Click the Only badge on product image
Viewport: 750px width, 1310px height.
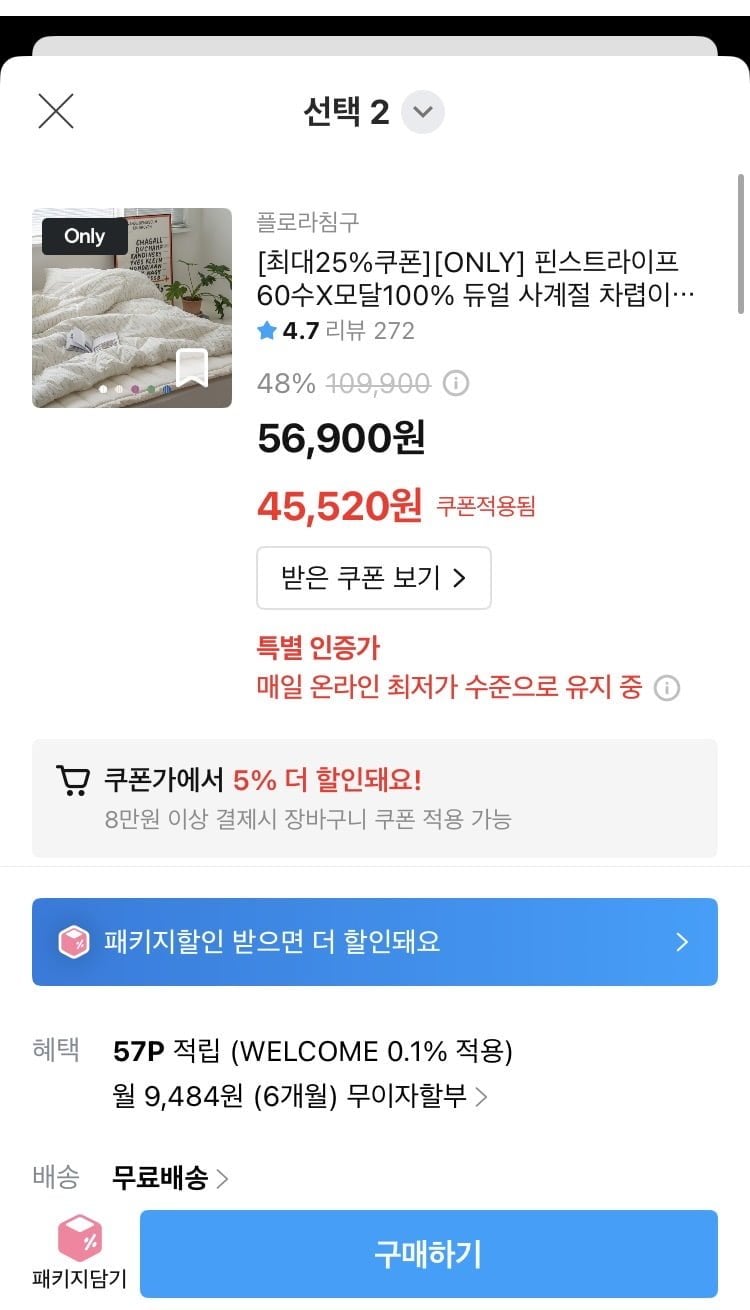tap(85, 237)
